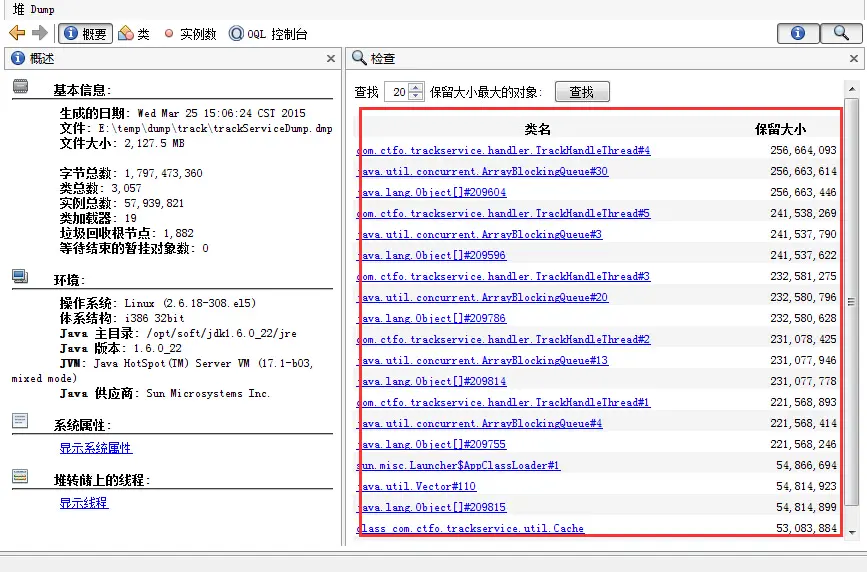Click the 实例总数 value 57,939,821
Screen dimensions: 867x572
click(154, 204)
